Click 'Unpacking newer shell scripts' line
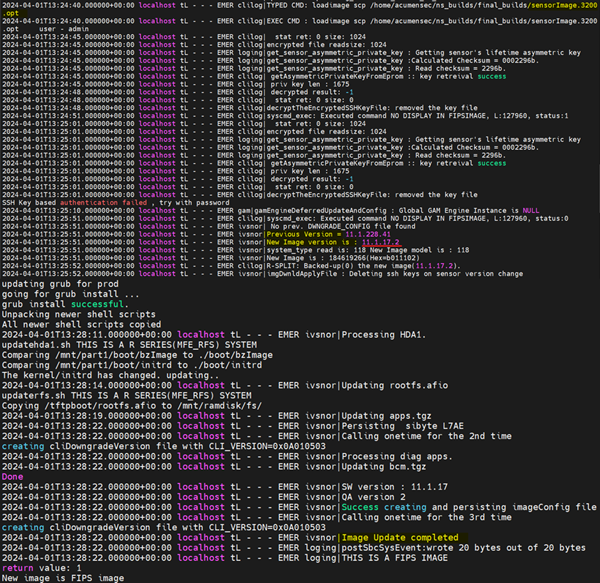This screenshot has height=583, width=600. coord(78,314)
